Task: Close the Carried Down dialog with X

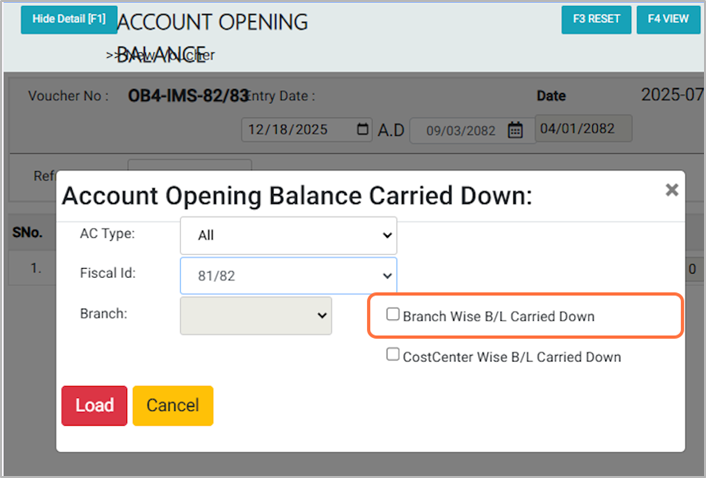Action: 672,189
